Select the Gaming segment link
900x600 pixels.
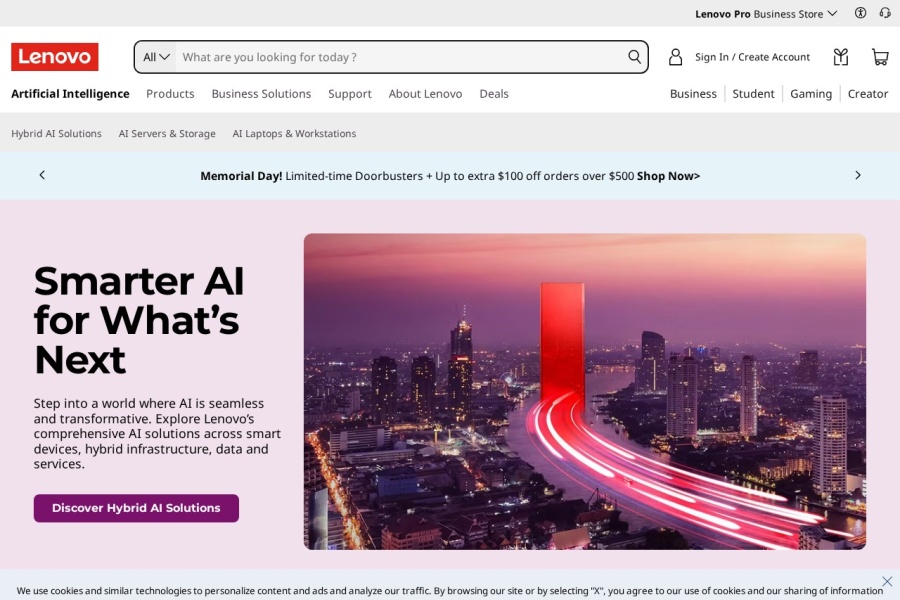click(x=811, y=94)
